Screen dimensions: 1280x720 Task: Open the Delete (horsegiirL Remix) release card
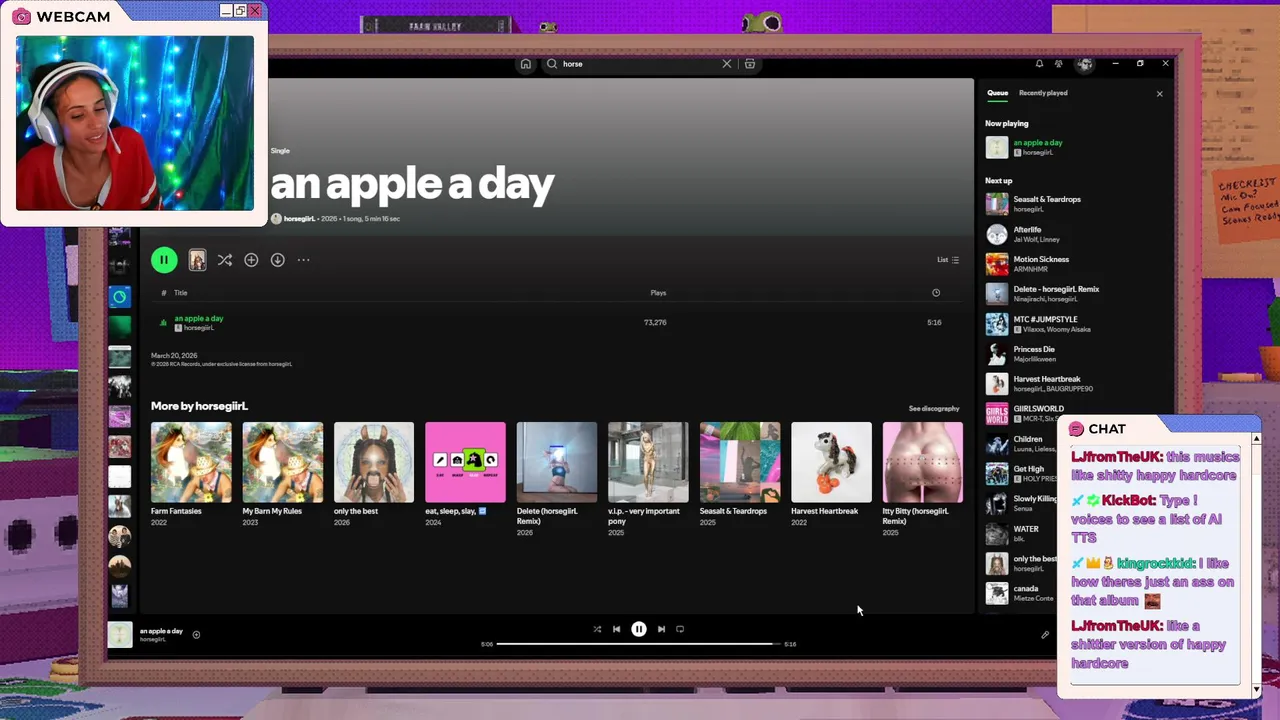(x=557, y=478)
